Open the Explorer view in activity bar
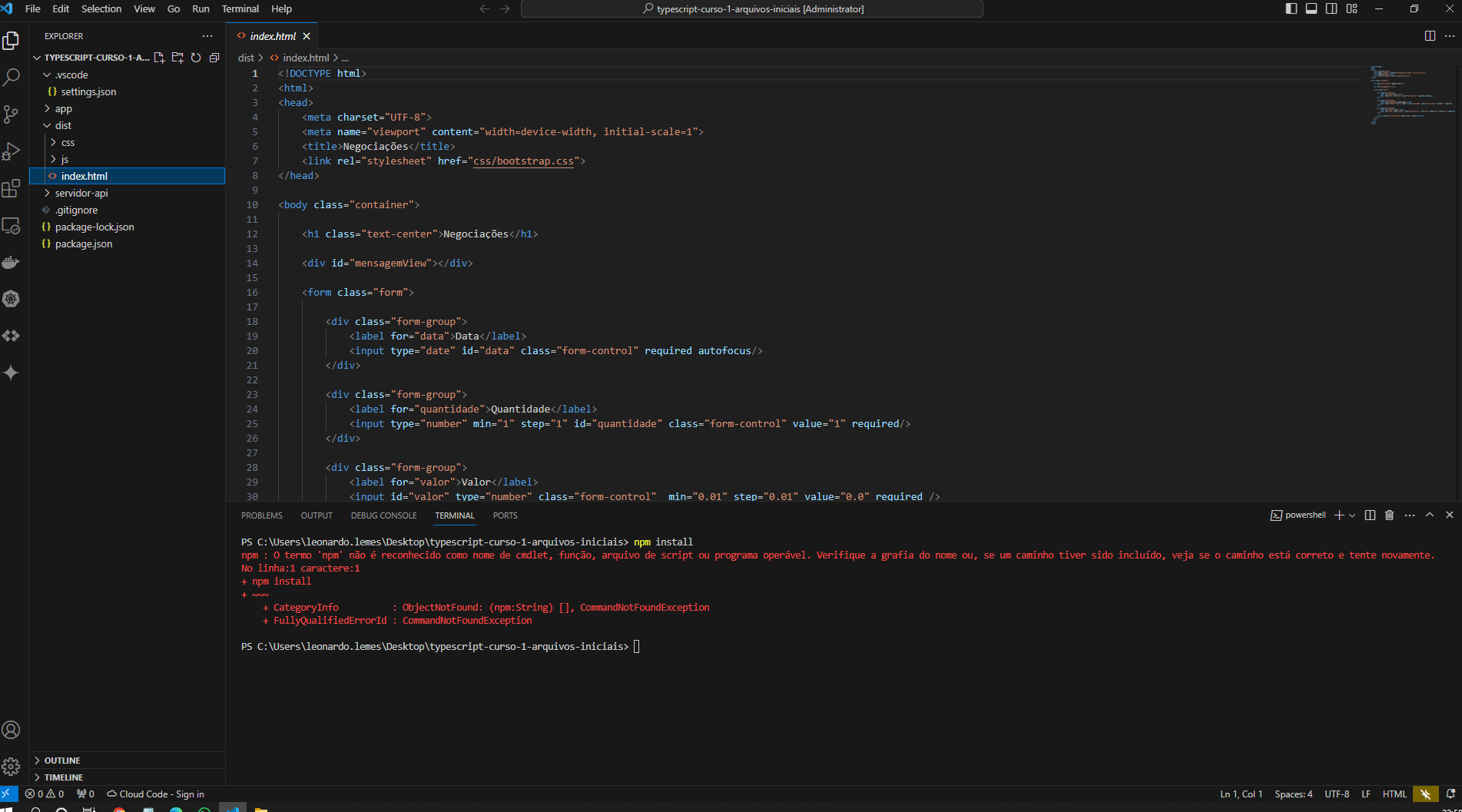This screenshot has height=812, width=1462. (x=12, y=40)
